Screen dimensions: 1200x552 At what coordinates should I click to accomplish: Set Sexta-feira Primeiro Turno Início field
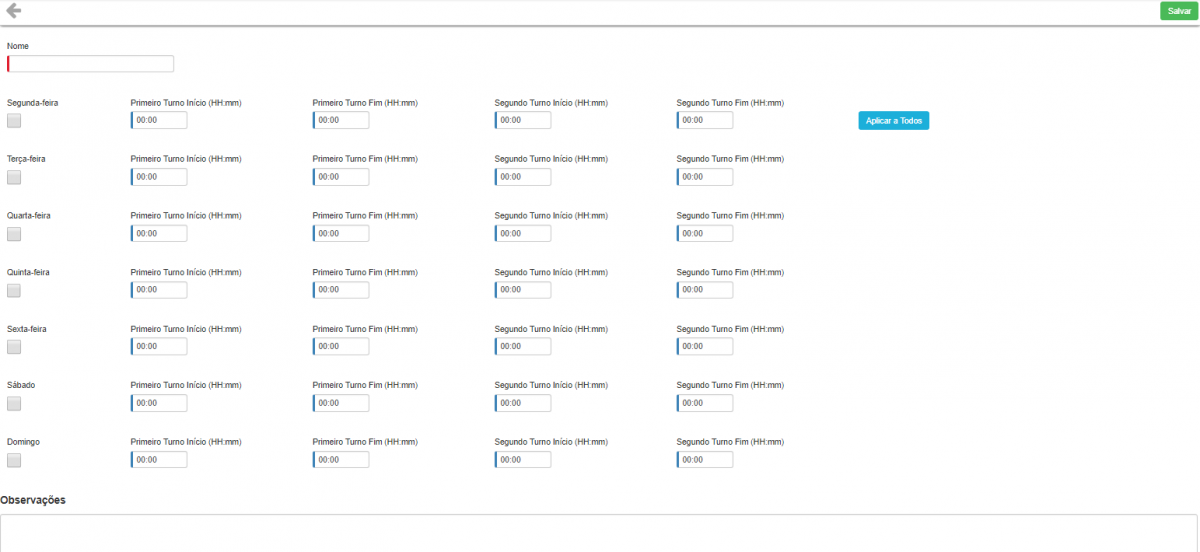tap(159, 346)
